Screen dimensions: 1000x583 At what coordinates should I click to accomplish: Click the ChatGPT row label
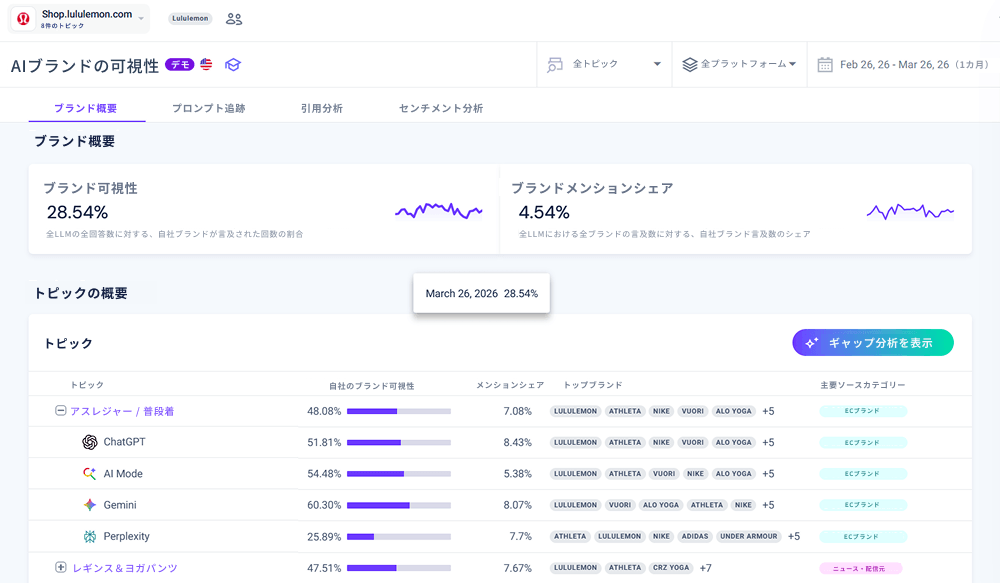[124, 442]
